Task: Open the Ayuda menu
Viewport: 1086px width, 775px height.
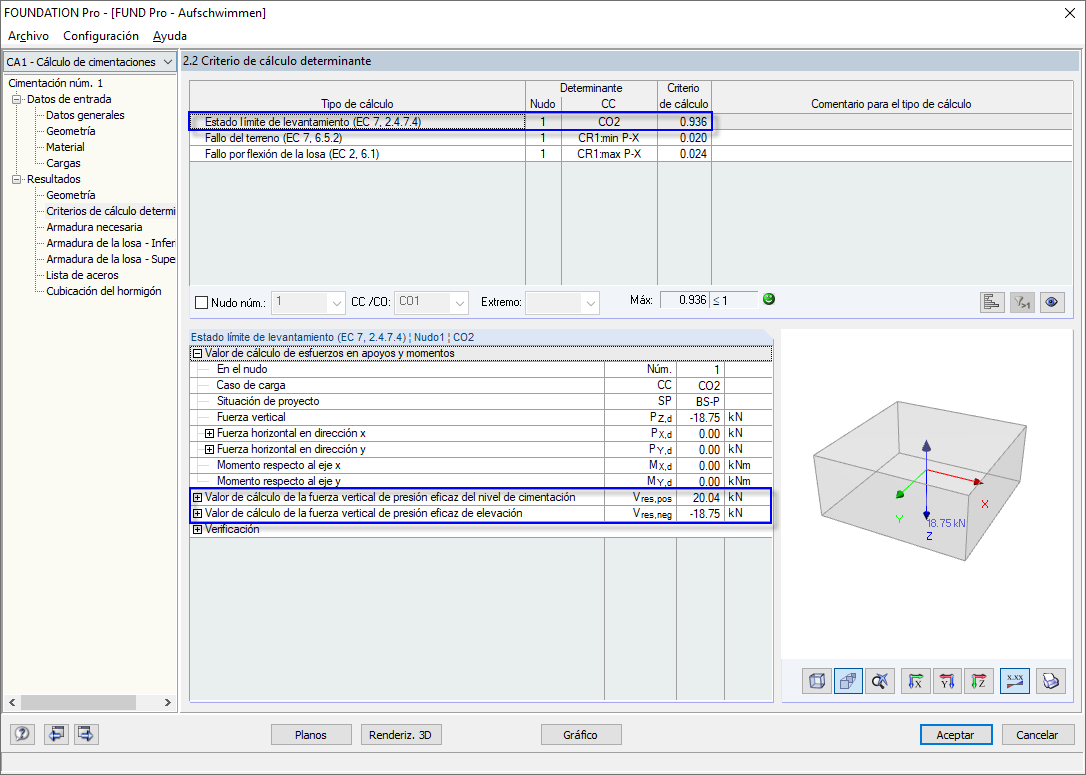Action: pos(170,35)
